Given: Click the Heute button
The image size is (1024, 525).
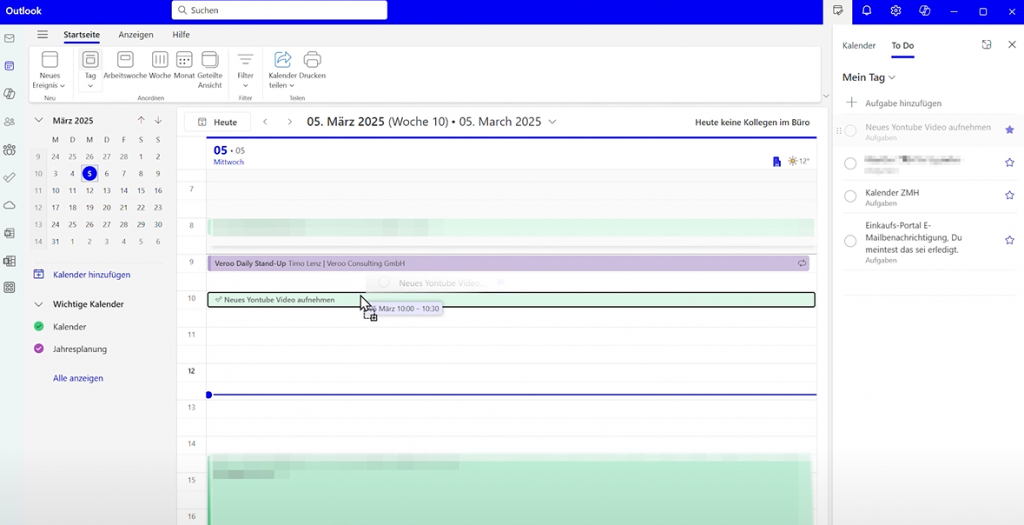Looking at the screenshot, I should pyautogui.click(x=217, y=122).
